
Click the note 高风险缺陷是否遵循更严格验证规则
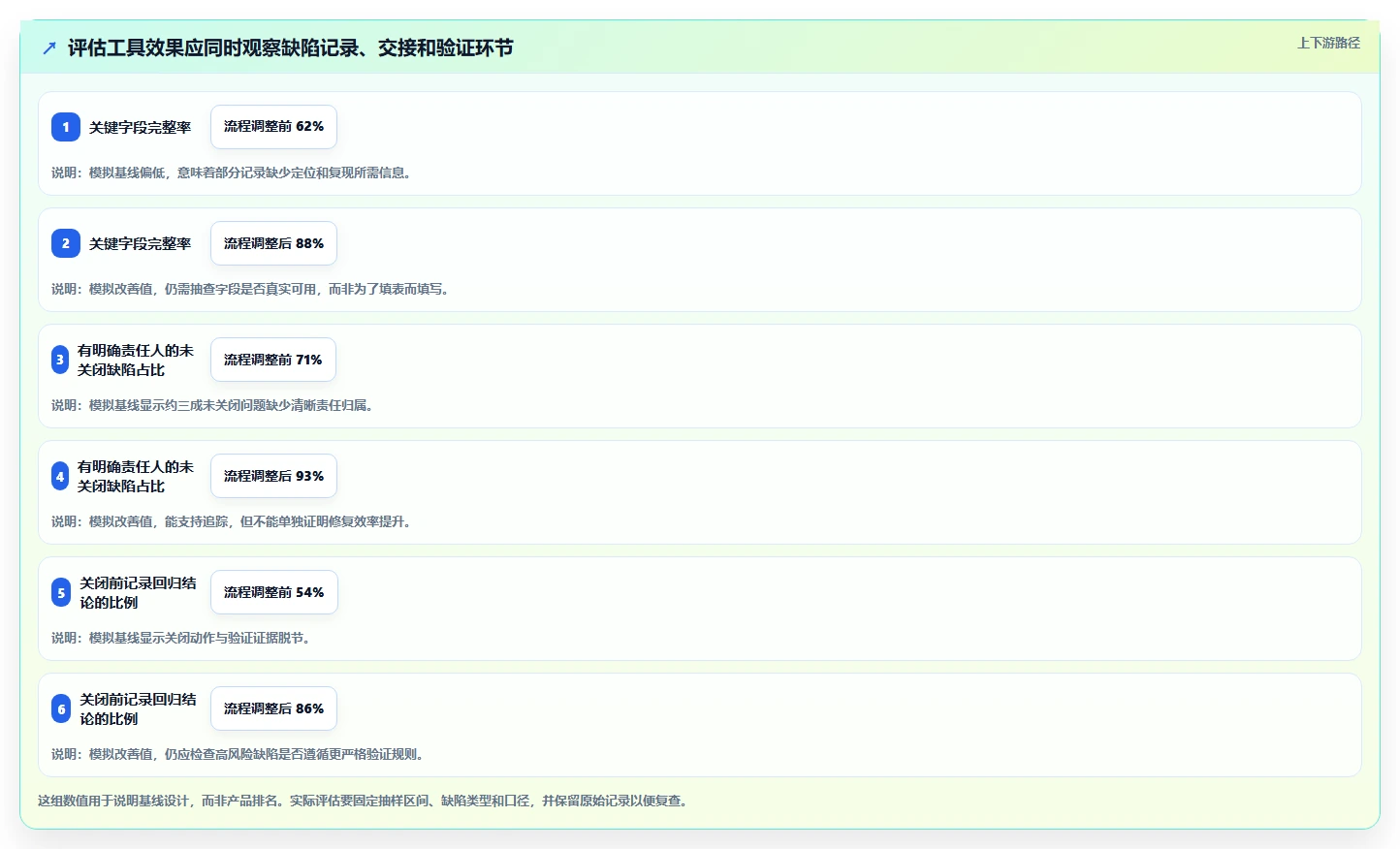tap(239, 754)
